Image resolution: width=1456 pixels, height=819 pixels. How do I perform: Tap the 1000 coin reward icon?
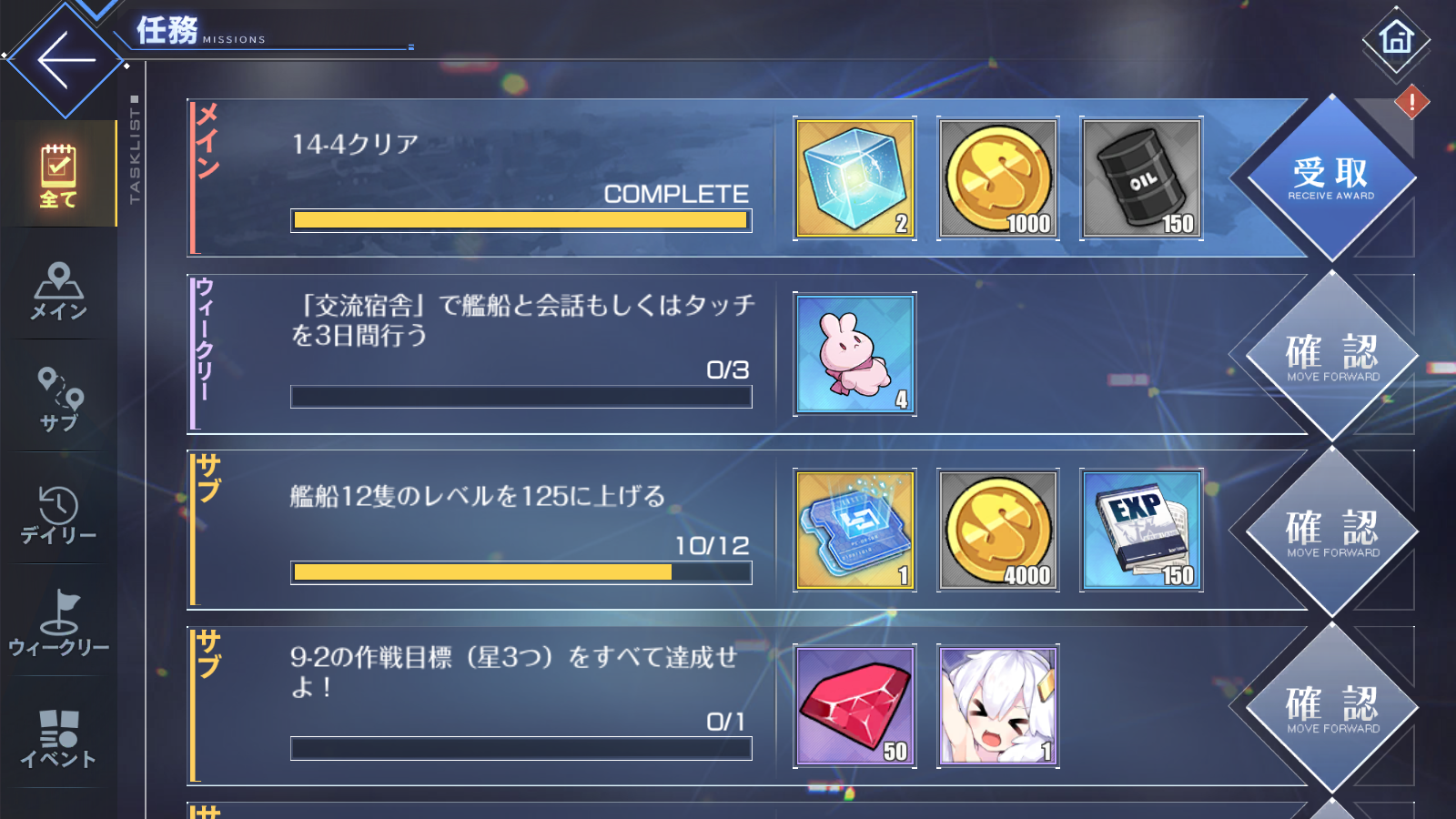(x=998, y=178)
